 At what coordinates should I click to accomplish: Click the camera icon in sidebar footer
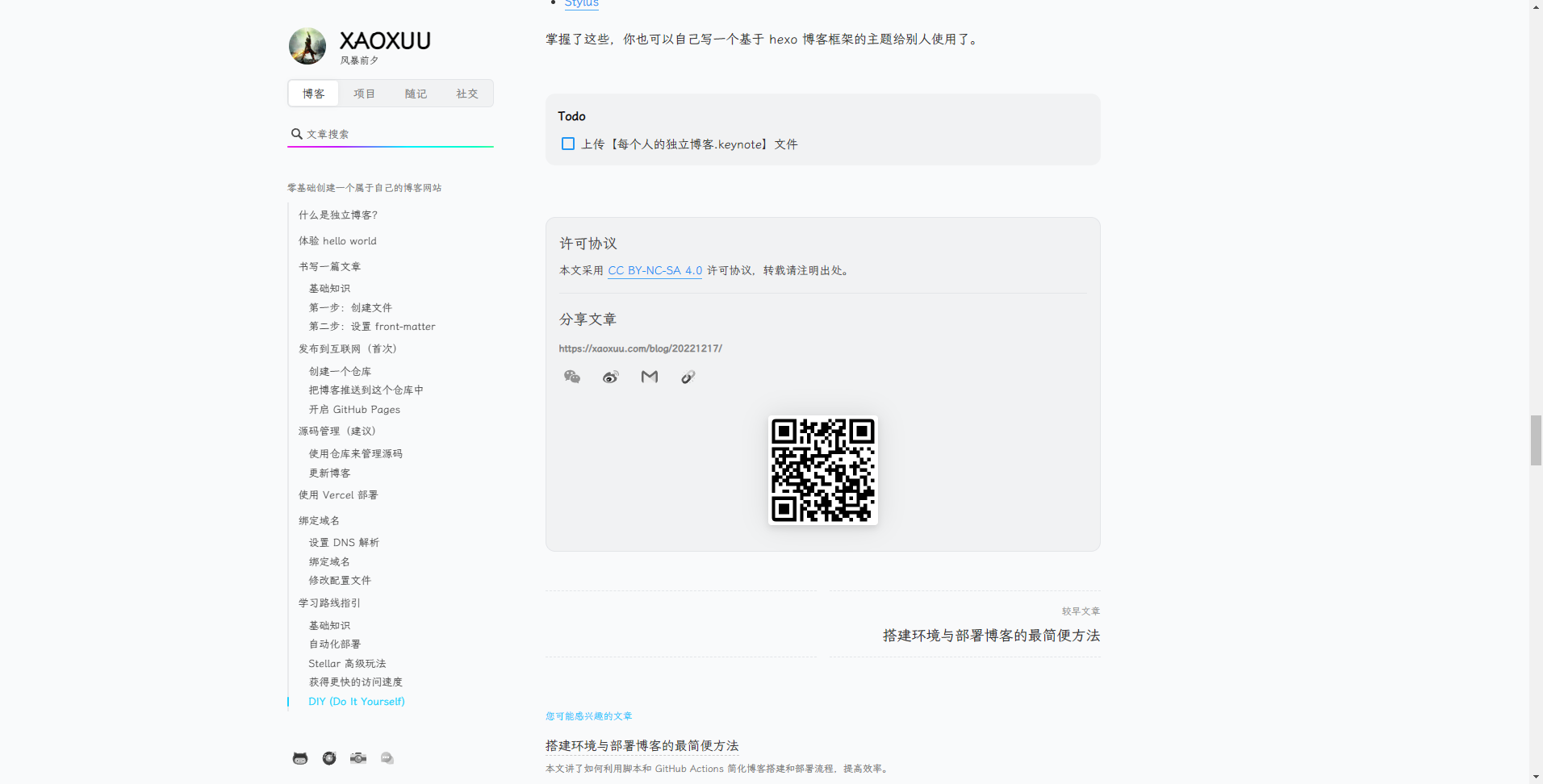click(x=358, y=758)
